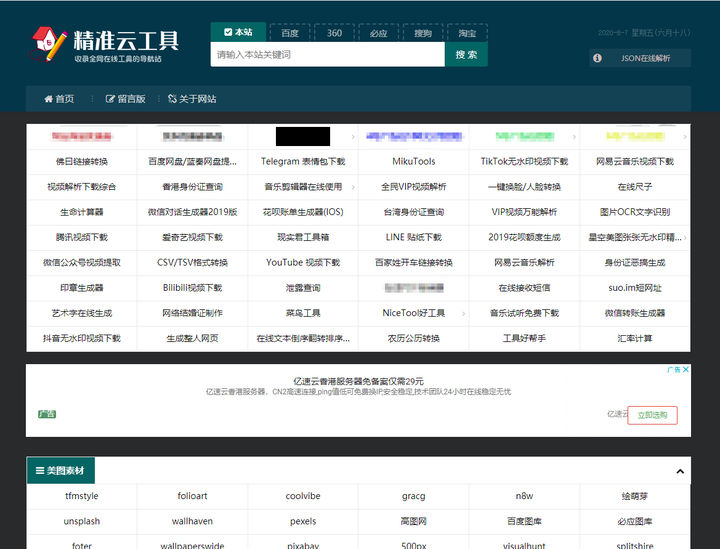The width and height of the screenshot is (720, 549).
Task: Open 全民VIP视频解析 link
Action: click(414, 187)
